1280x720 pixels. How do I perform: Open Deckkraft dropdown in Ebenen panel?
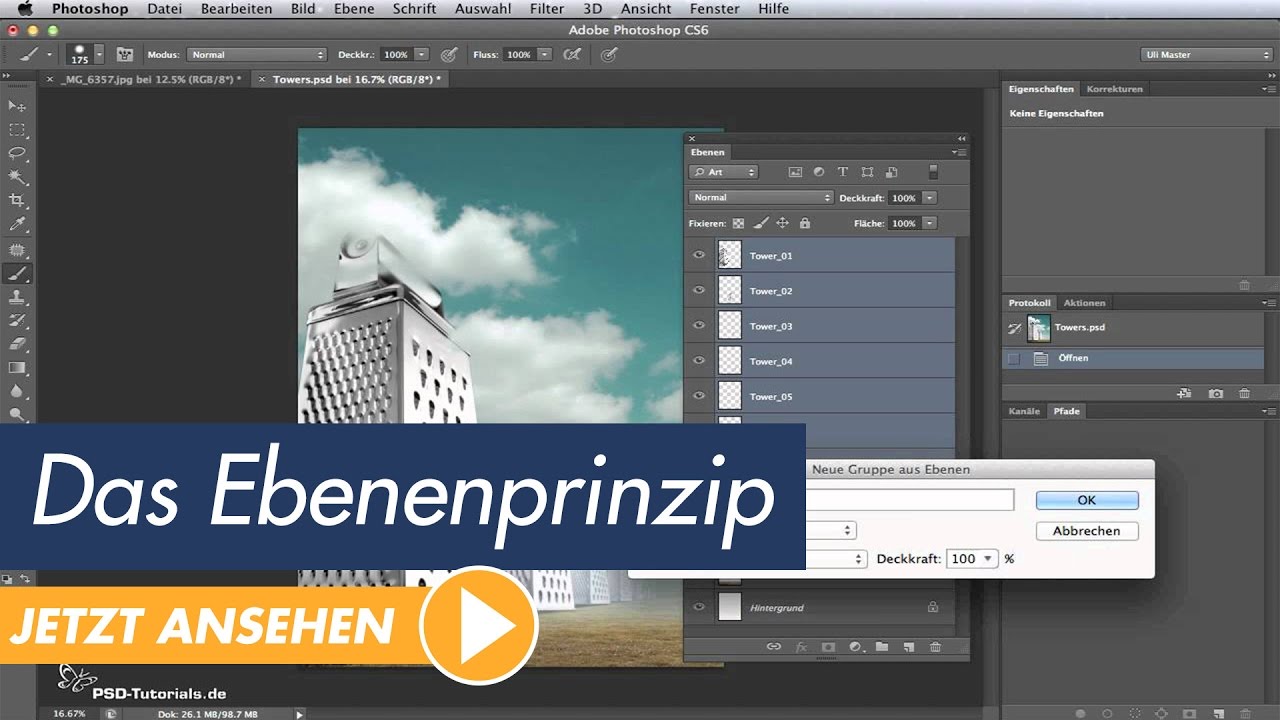tap(930, 198)
